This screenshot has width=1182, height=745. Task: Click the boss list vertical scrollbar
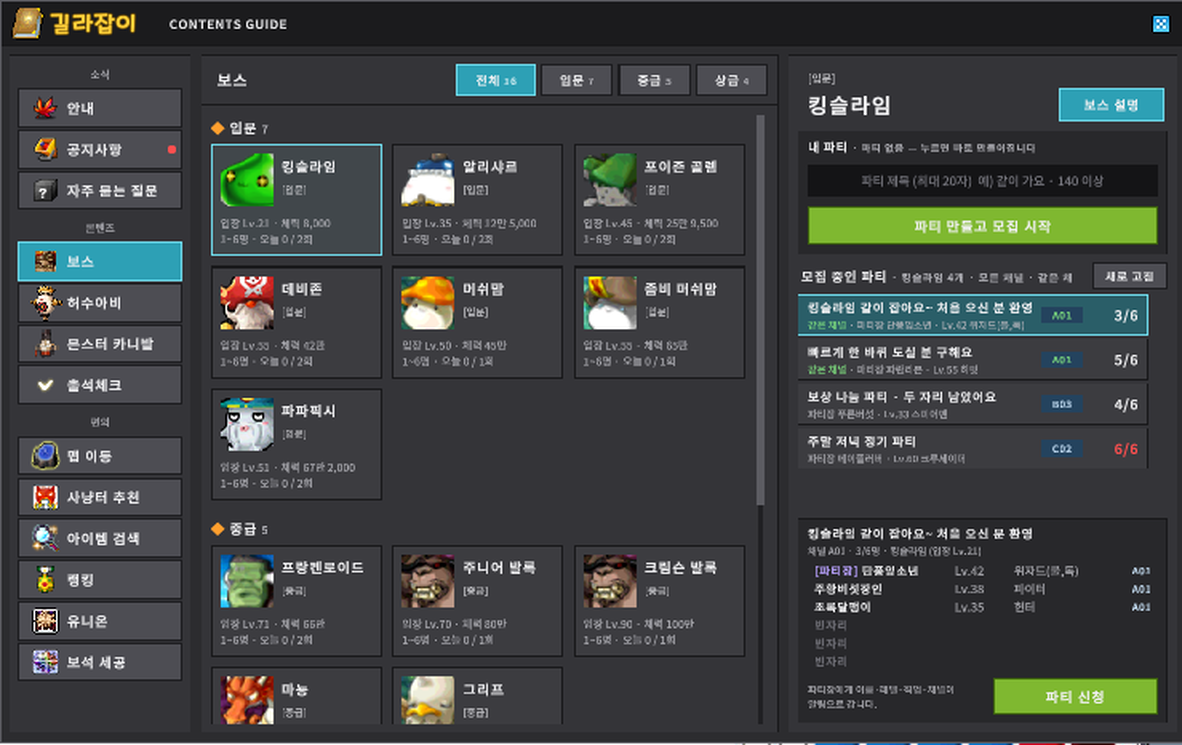point(761,310)
